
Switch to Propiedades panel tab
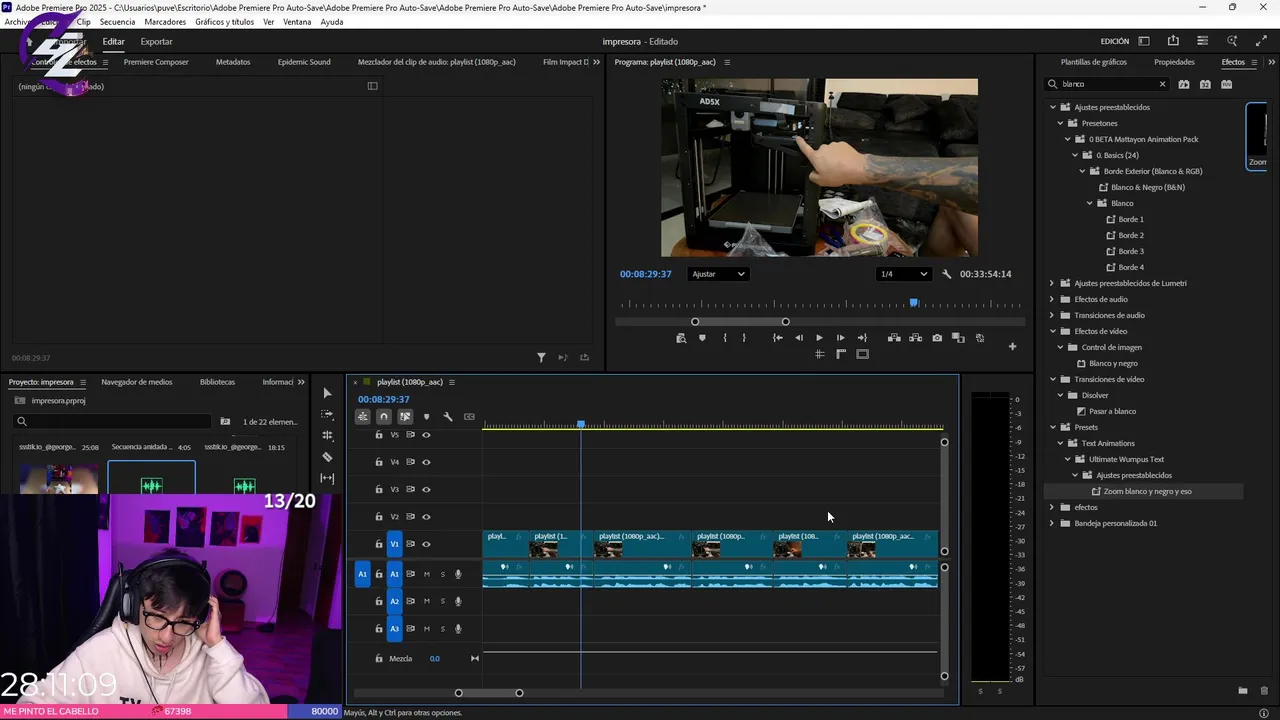point(1174,62)
